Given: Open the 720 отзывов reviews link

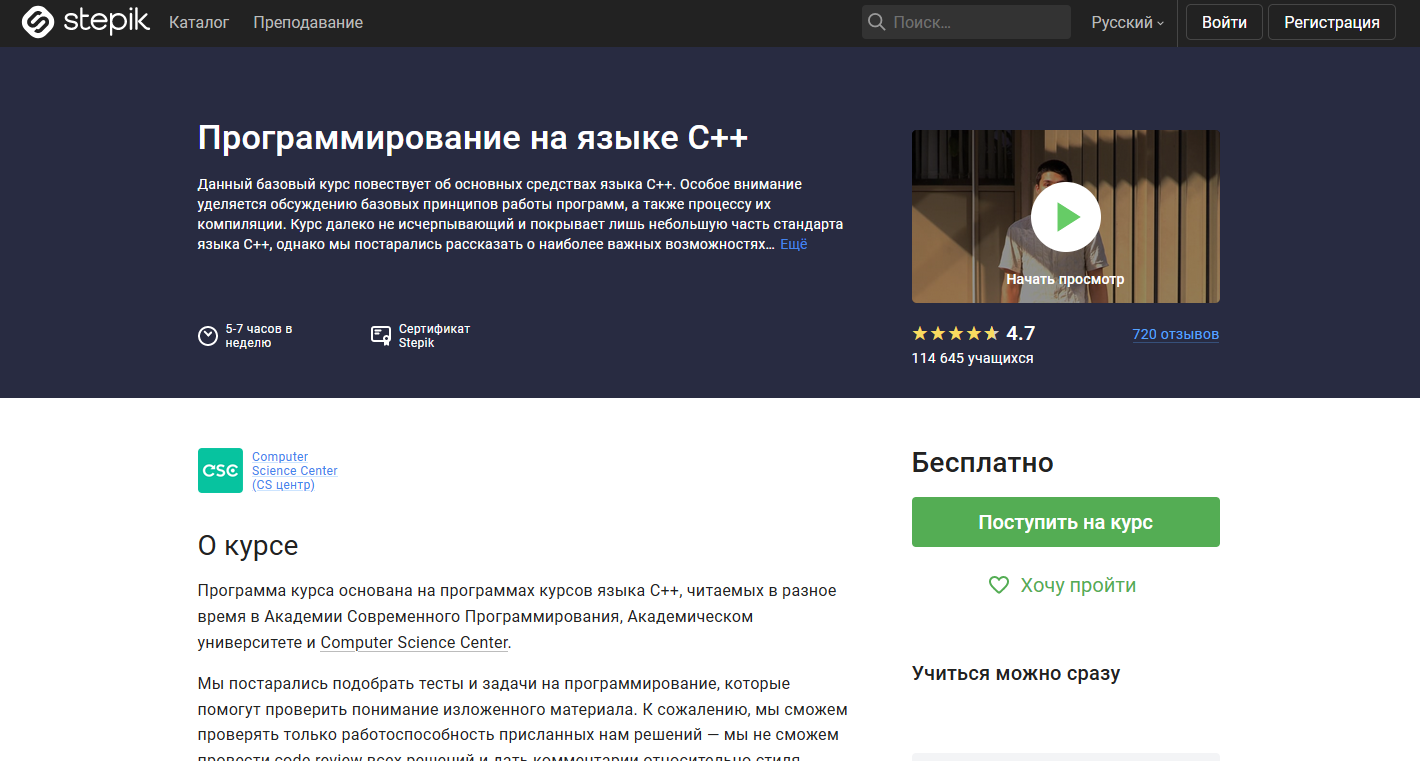Looking at the screenshot, I should point(1175,334).
